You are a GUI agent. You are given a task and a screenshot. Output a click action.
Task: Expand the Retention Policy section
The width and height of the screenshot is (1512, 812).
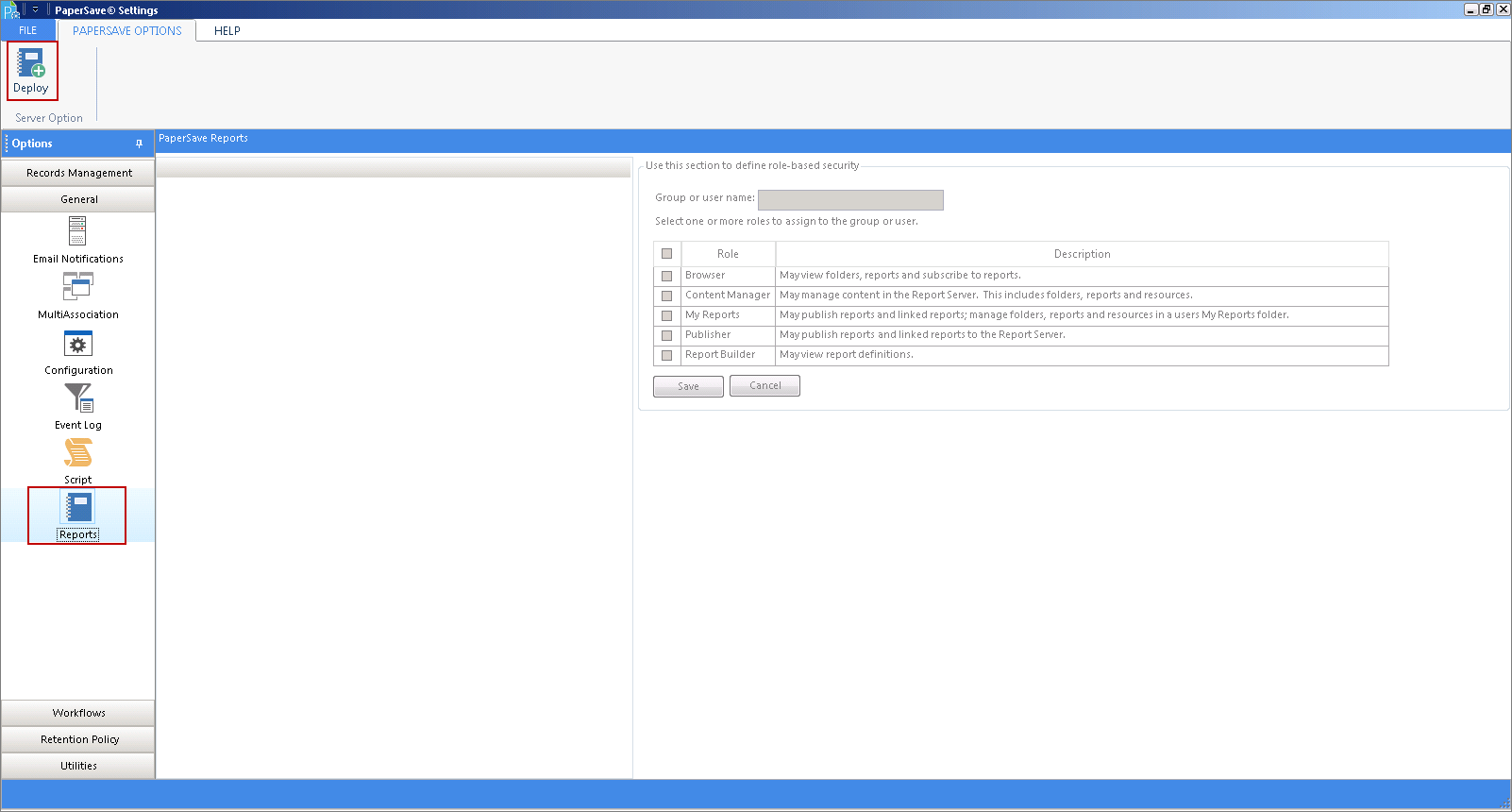click(78, 739)
